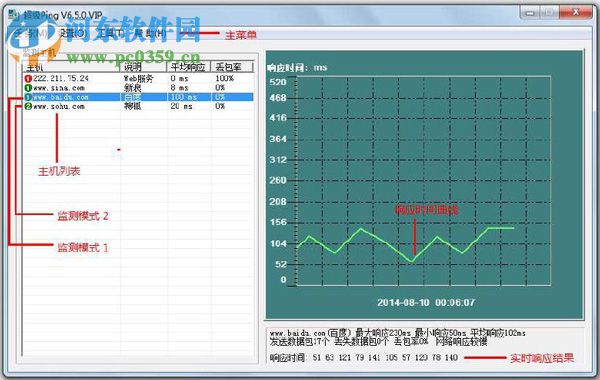Click the chart timestamp 2014-08-10 00:06:07

point(426,303)
